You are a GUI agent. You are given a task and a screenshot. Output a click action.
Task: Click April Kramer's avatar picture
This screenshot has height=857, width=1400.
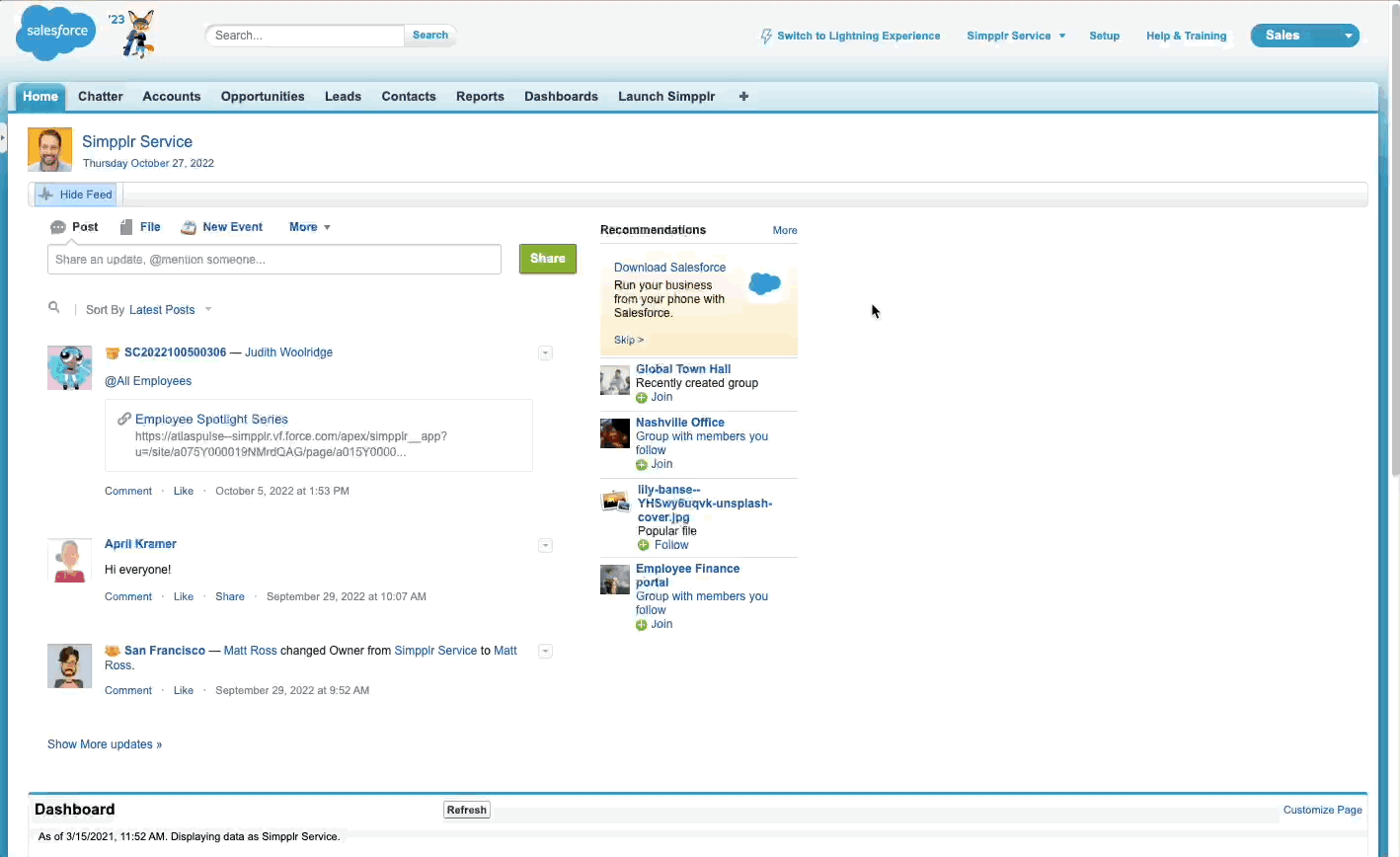pos(69,560)
